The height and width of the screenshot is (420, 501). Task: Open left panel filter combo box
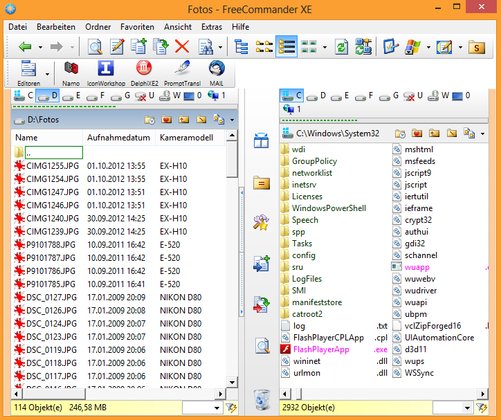click(x=202, y=407)
